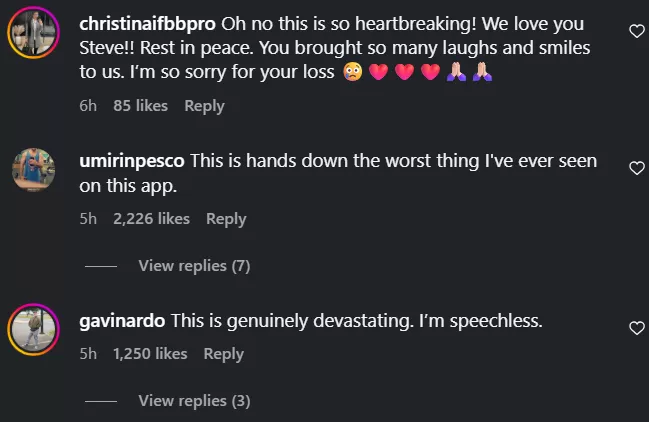View the 85 likes on christinaifbbpro's comment
649x422 pixels.
(140, 106)
